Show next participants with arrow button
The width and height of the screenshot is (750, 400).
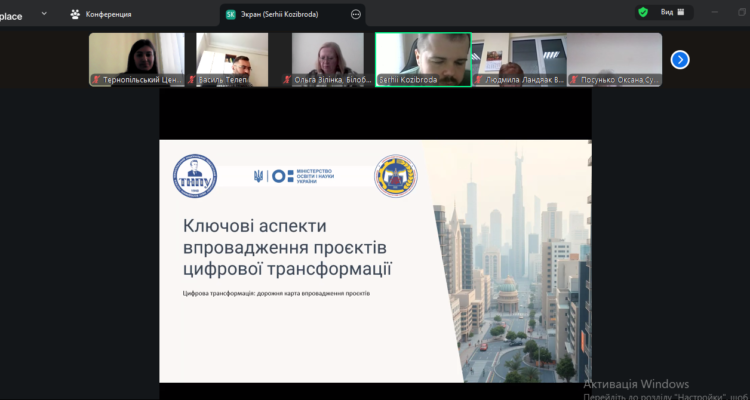(680, 59)
